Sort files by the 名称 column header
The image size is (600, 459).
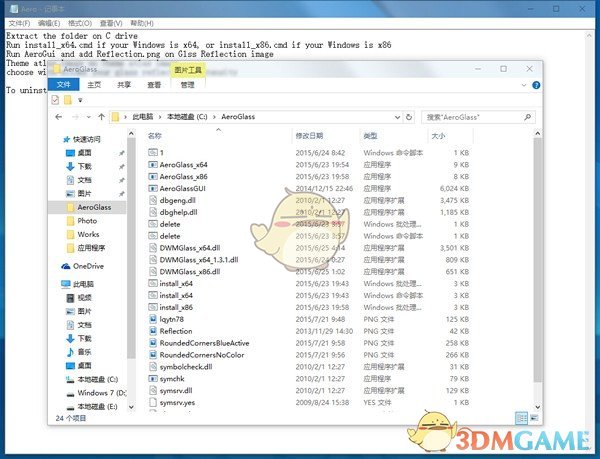pyautogui.click(x=155, y=136)
